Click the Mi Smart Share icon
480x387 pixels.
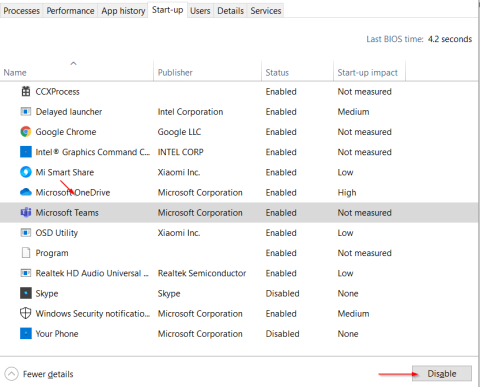pos(26,172)
